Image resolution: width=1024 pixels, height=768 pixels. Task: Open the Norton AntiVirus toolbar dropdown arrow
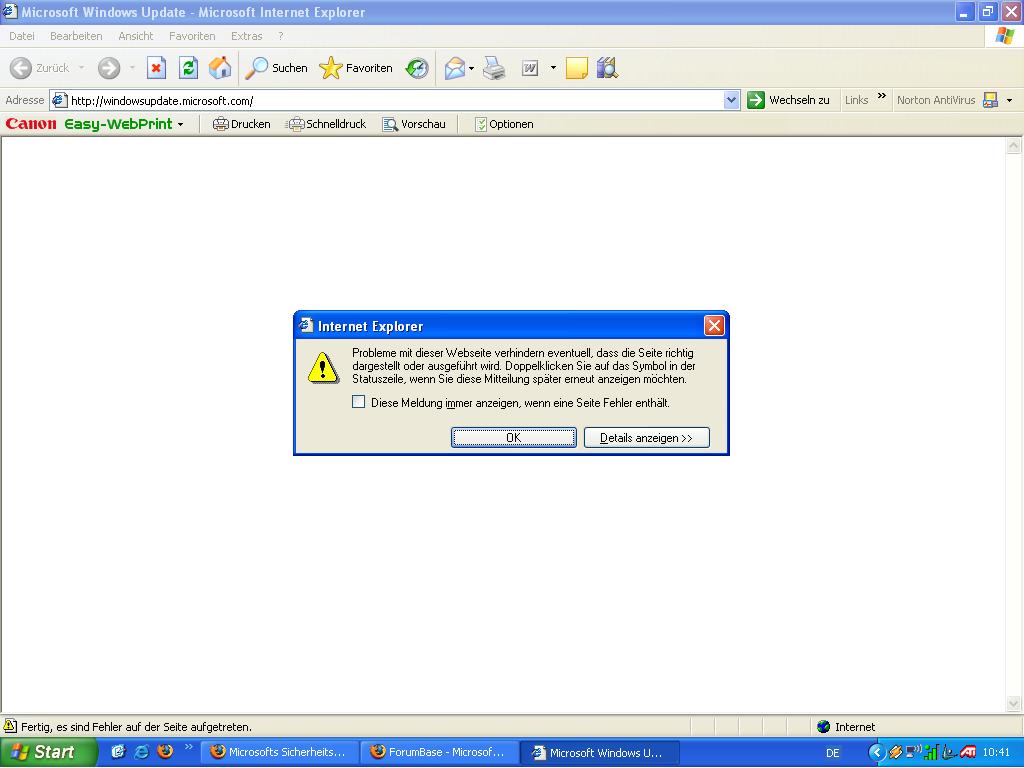1010,100
